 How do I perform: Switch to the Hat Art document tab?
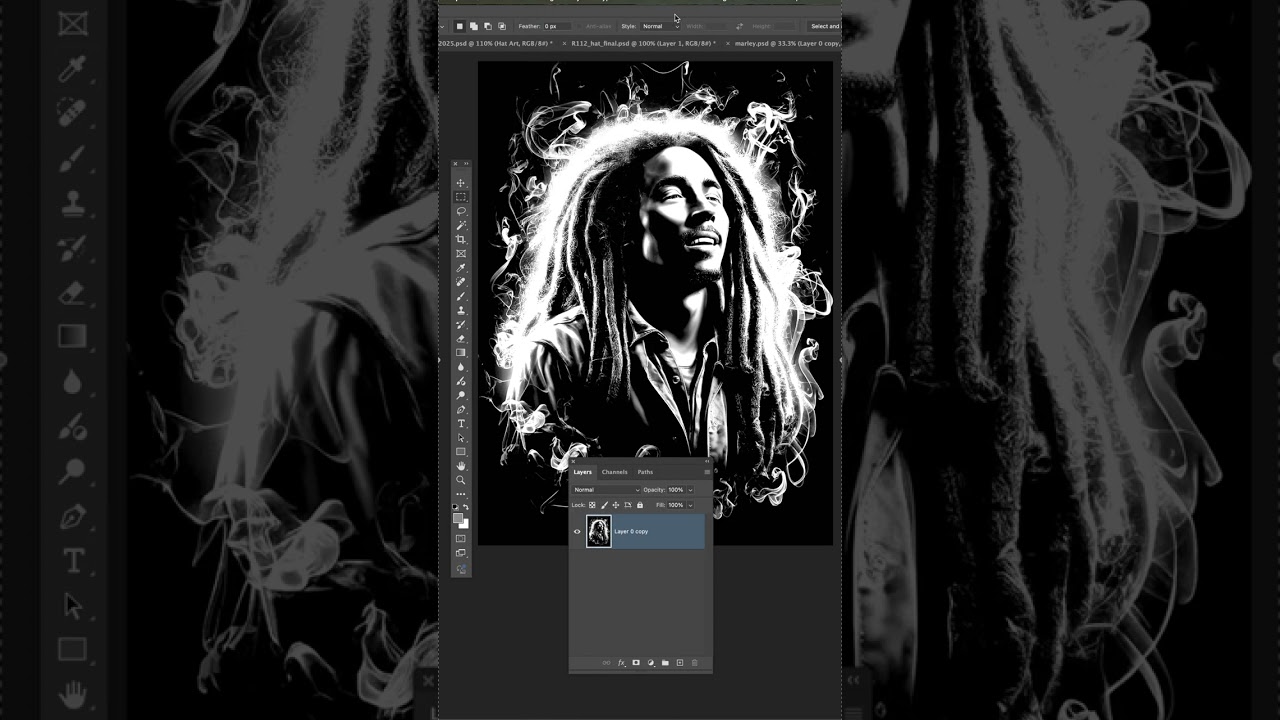click(496, 44)
